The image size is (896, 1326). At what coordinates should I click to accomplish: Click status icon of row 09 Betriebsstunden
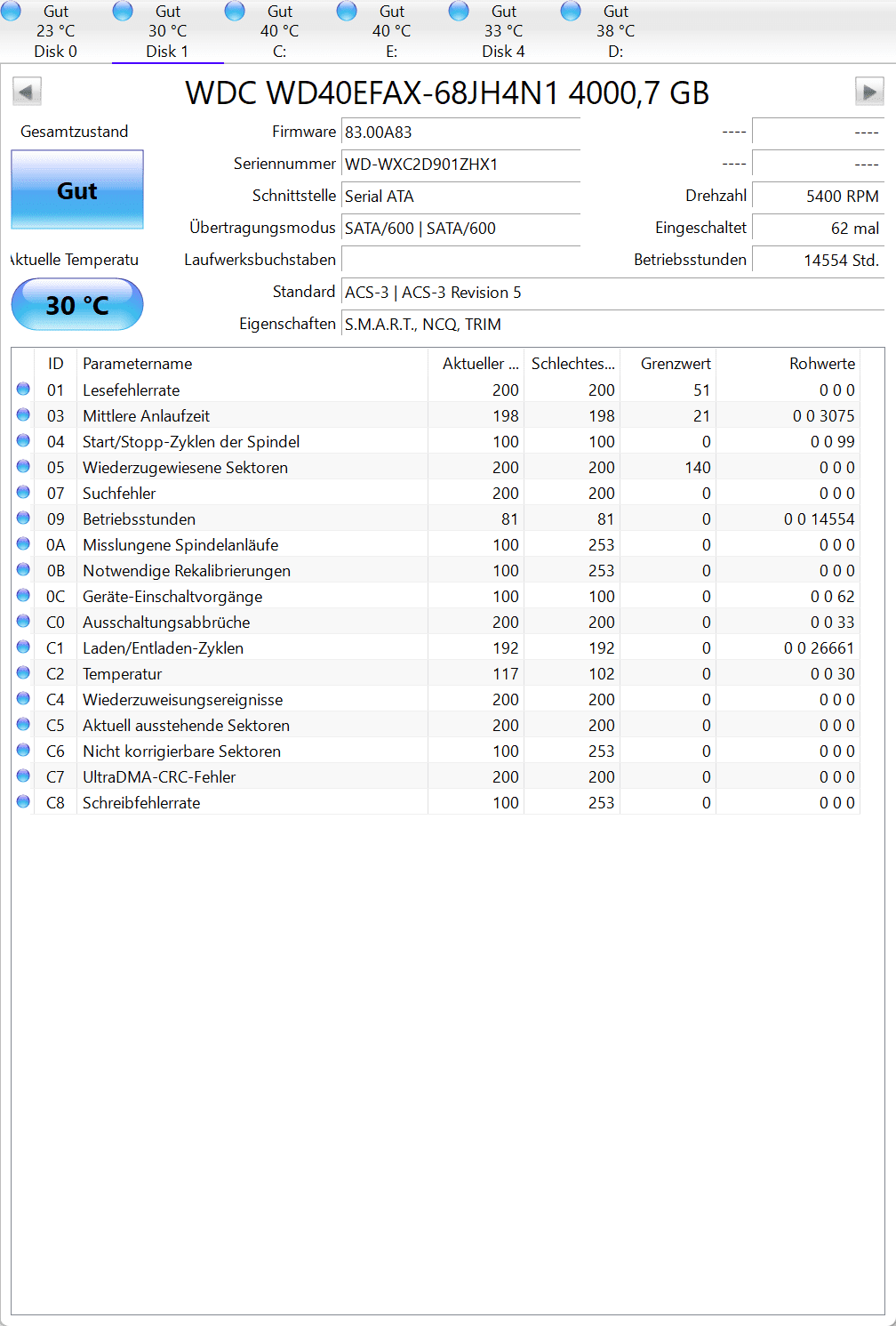[23, 518]
